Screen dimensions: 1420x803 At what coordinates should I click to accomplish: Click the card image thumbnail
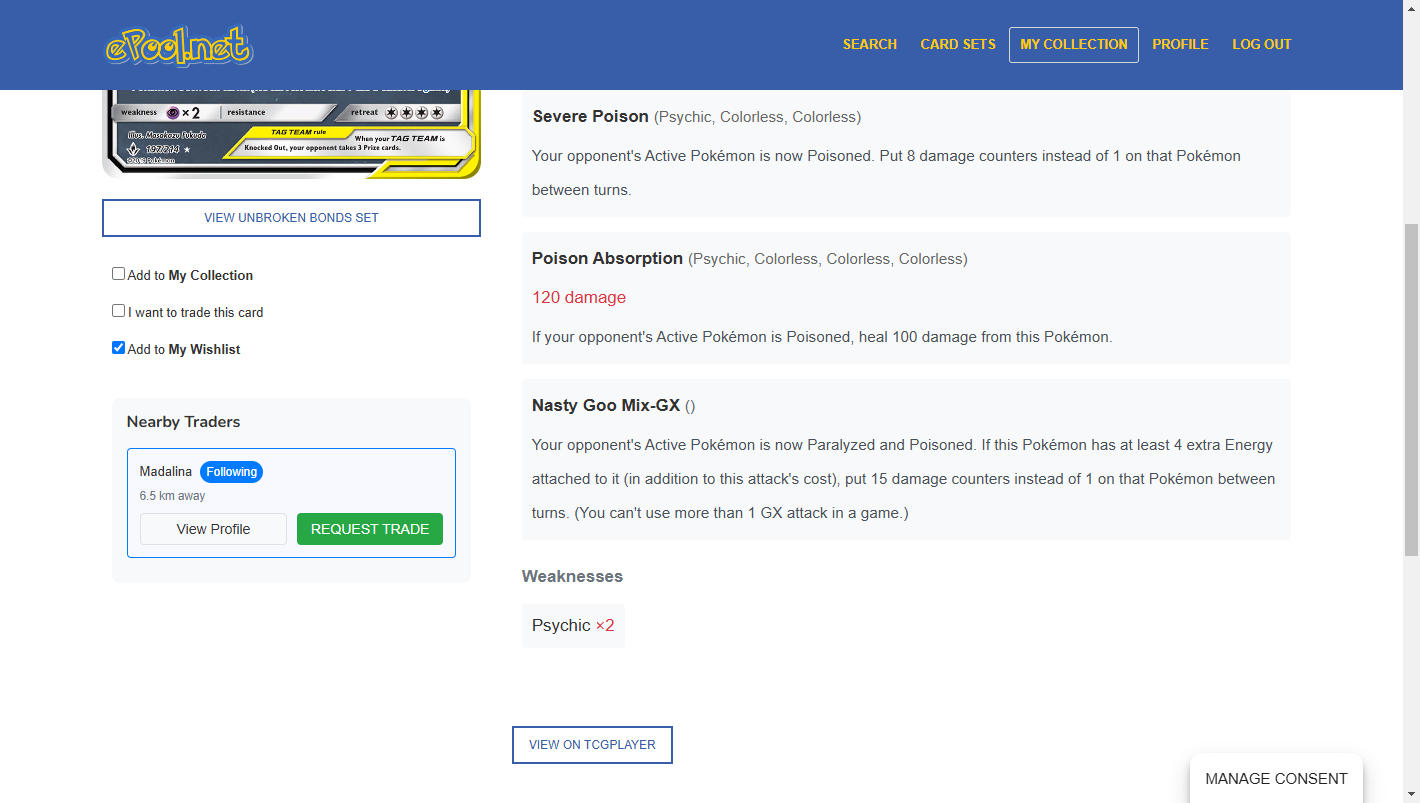click(291, 133)
